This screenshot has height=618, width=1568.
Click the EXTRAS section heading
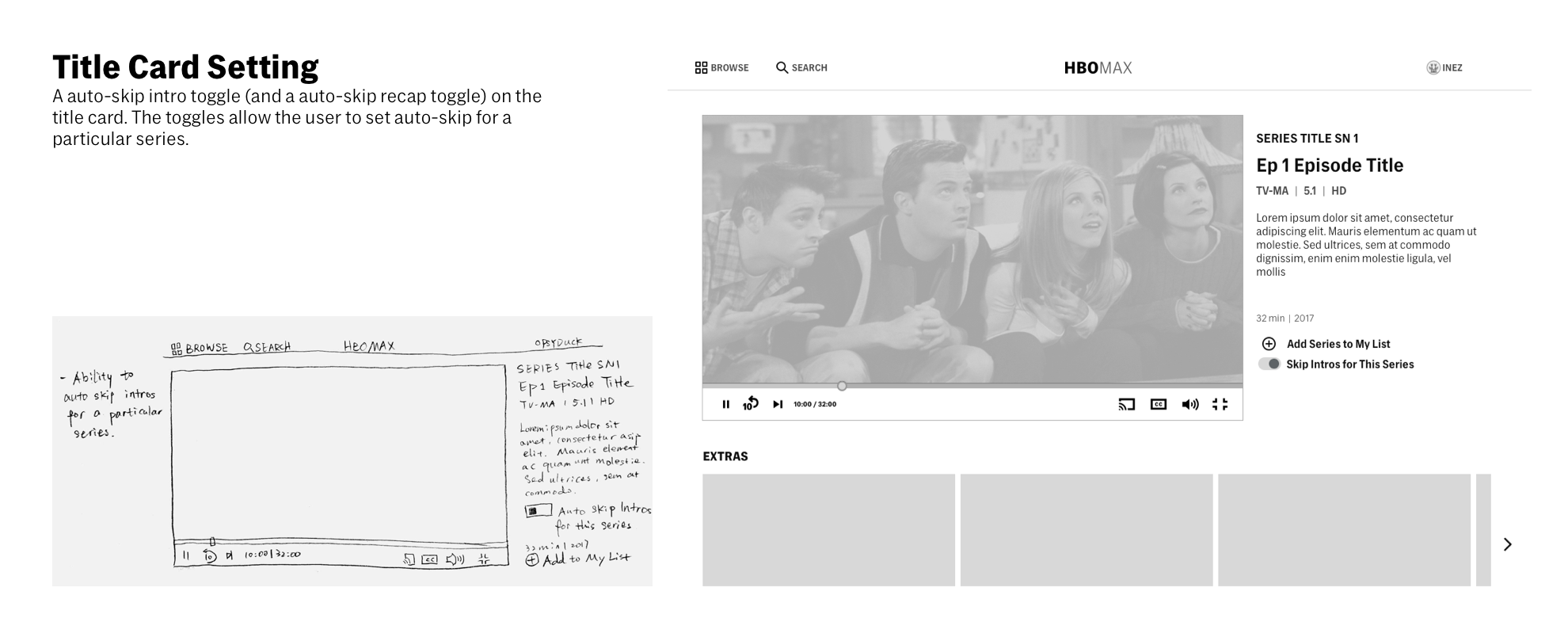pos(725,456)
